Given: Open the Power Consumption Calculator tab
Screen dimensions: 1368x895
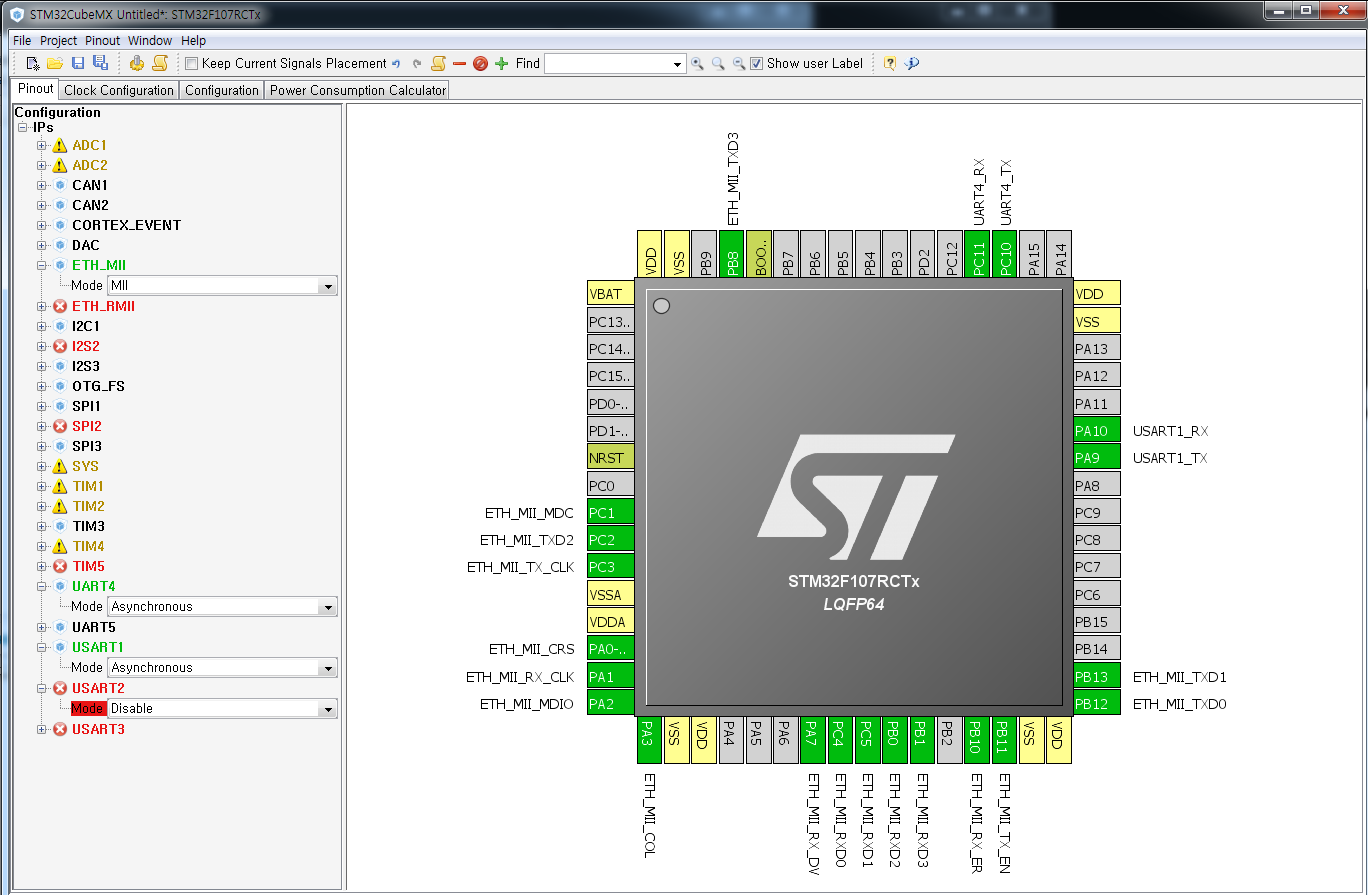Looking at the screenshot, I should 358,90.
